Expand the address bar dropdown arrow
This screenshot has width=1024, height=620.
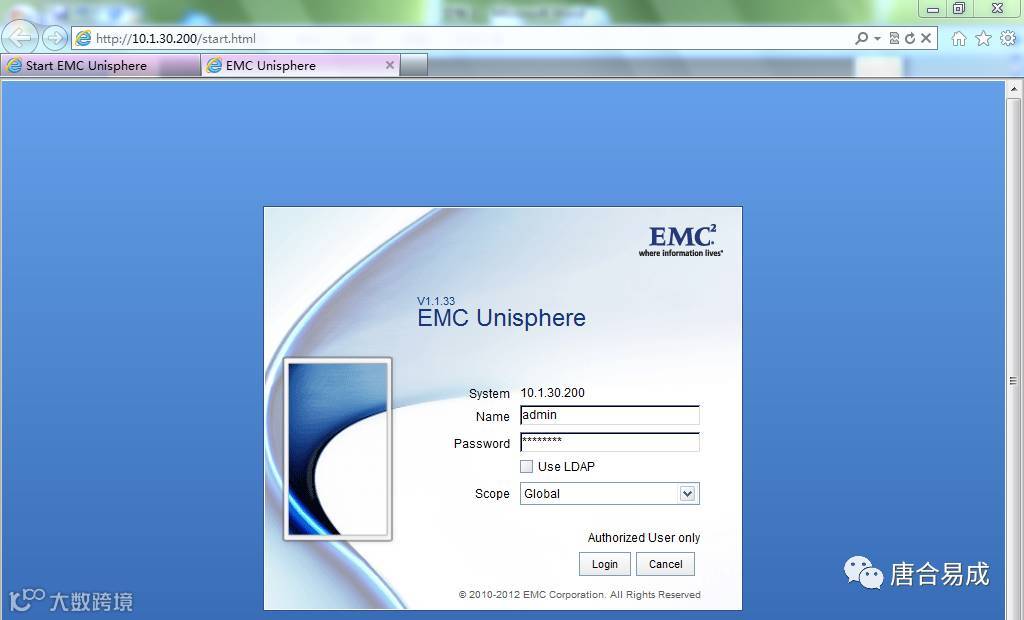(x=878, y=39)
